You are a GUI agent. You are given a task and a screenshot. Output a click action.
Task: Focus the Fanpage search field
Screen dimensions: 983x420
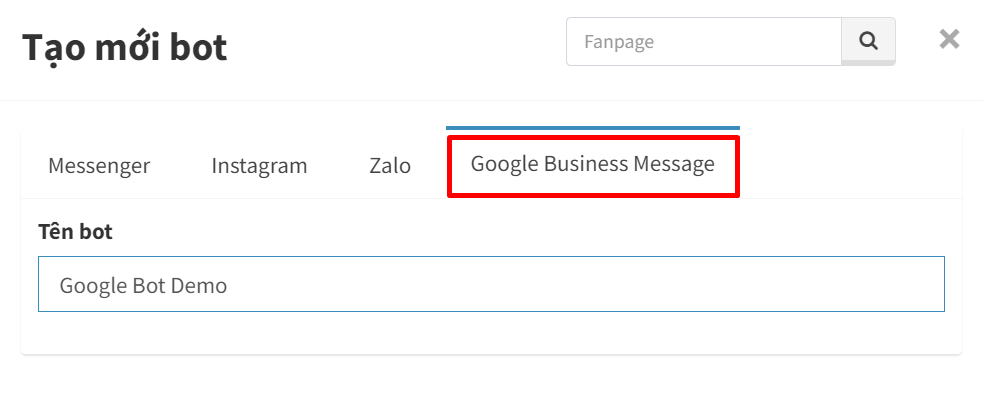(703, 41)
